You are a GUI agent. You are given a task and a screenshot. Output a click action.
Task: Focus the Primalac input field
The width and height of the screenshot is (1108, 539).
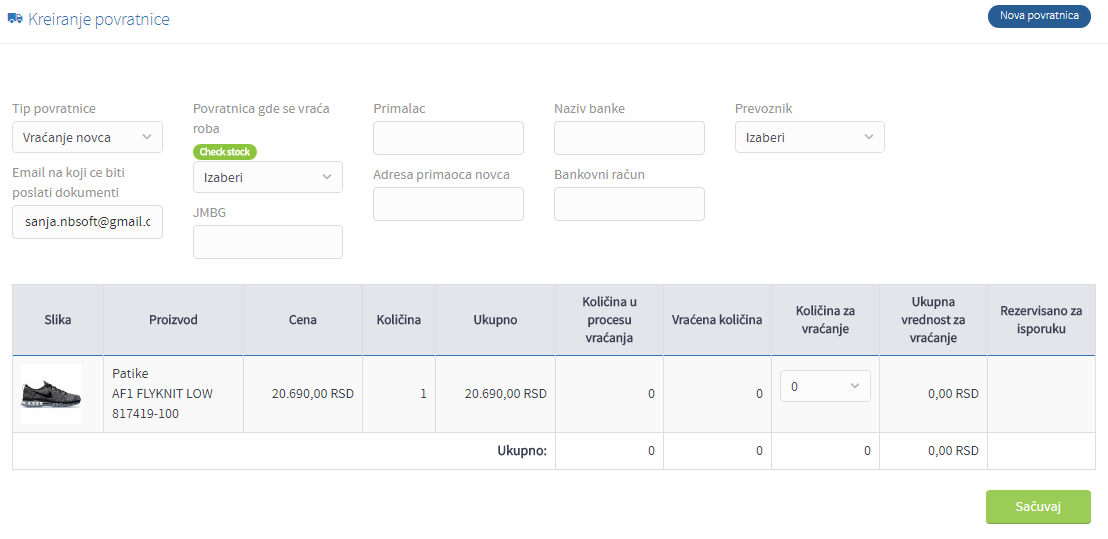449,138
